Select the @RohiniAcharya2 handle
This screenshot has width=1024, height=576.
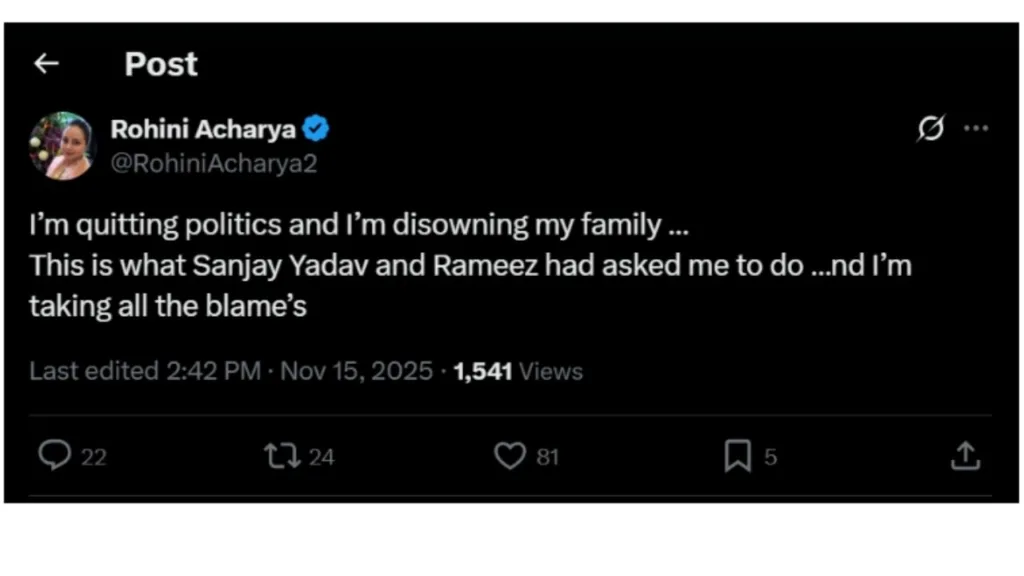click(x=213, y=163)
